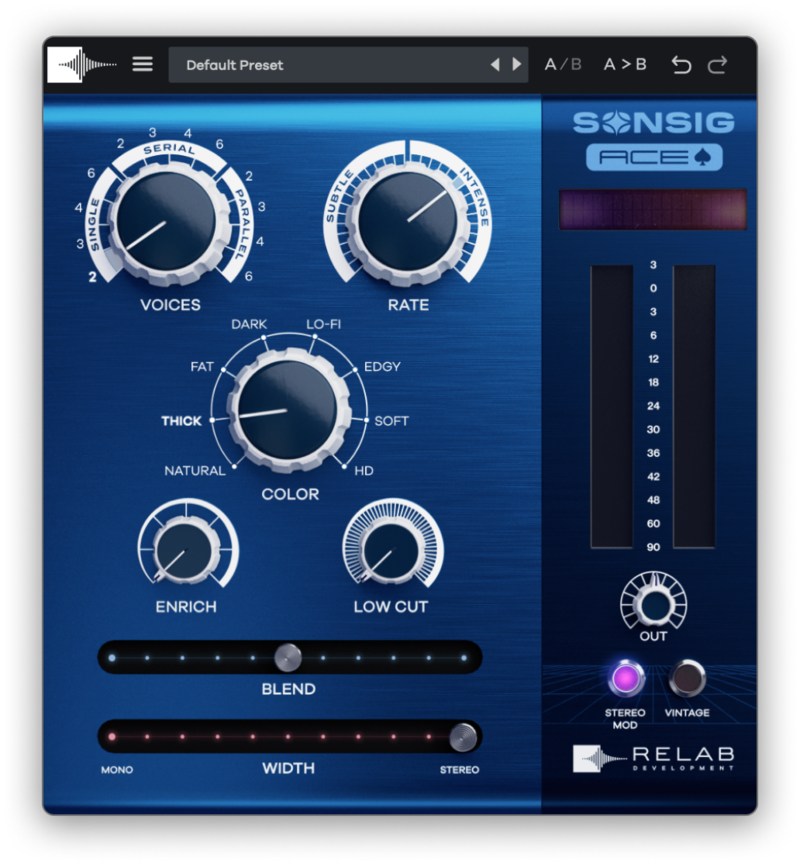The height and width of the screenshot is (864, 800).
Task: Click the rightmost Blend slider dot
Action: point(464,657)
